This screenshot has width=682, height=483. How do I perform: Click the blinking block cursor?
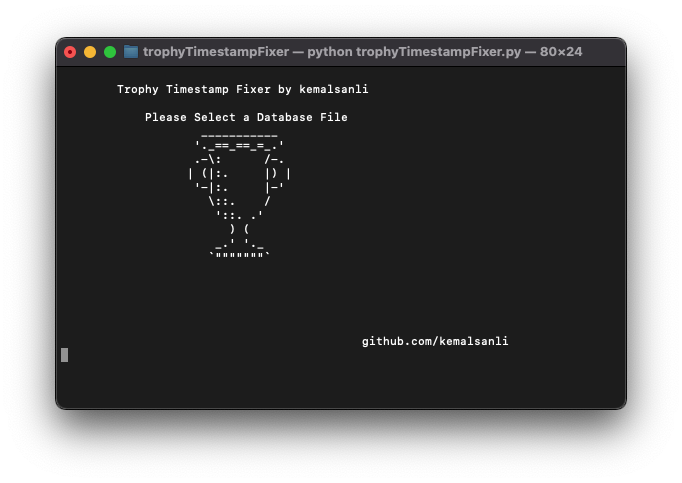64,355
